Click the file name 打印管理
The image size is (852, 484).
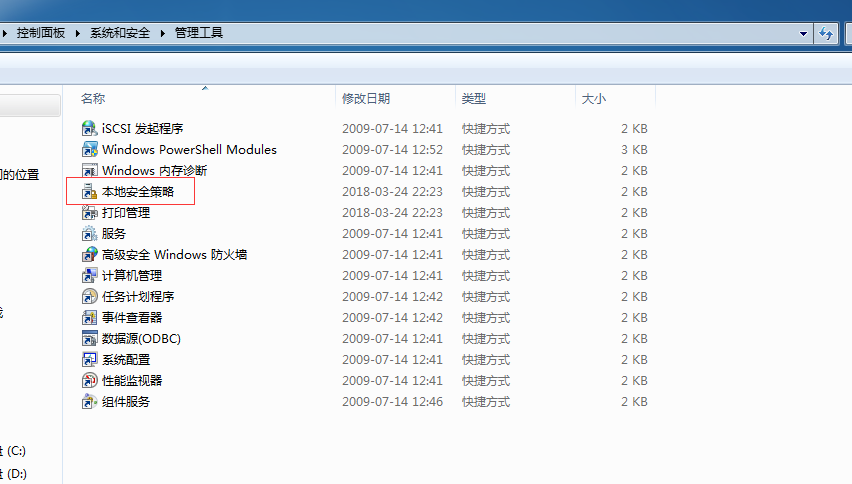(126, 212)
